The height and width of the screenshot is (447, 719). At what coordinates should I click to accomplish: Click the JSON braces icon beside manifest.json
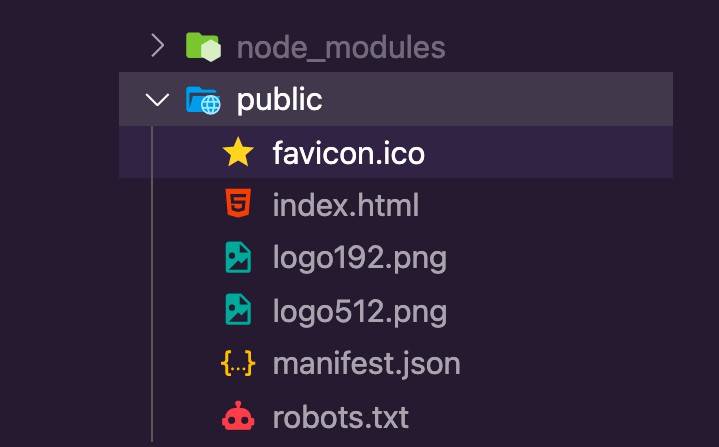click(x=238, y=363)
